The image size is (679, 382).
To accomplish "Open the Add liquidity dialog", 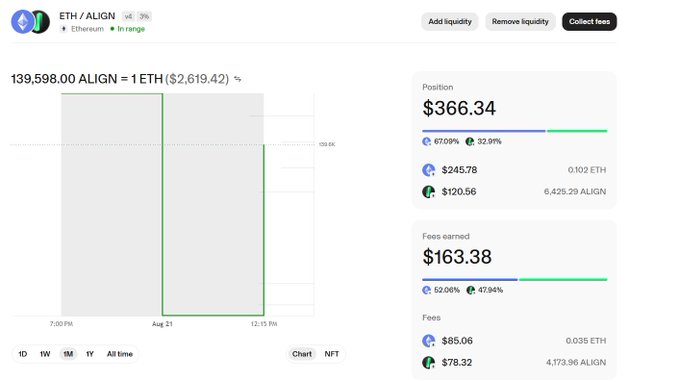I will 450,22.
